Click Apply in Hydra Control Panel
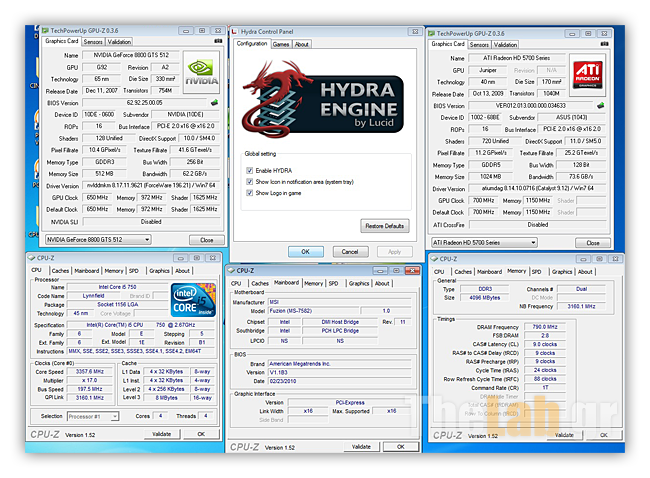Viewport: 650px width, 478px height. coord(395,252)
